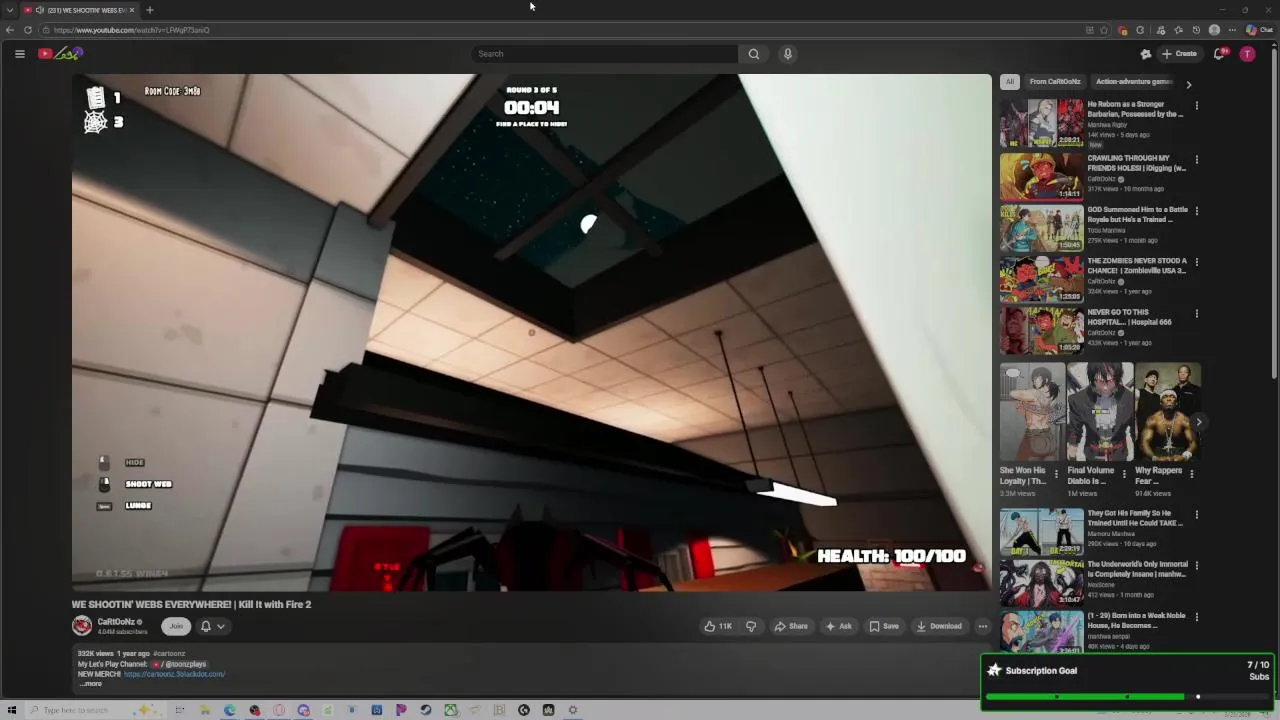This screenshot has height=720, width=1280.
Task: Click the Join membership button
Action: tap(176, 626)
